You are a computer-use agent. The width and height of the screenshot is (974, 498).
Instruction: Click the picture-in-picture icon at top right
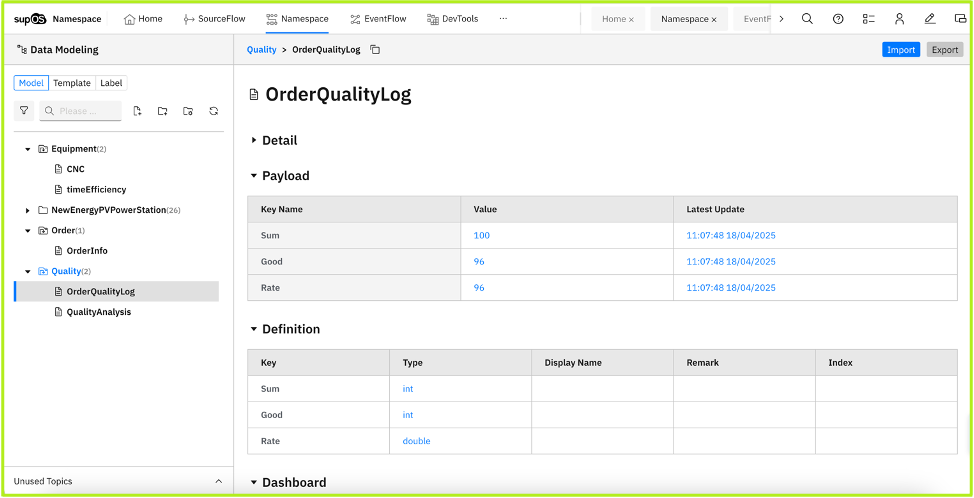(960, 19)
